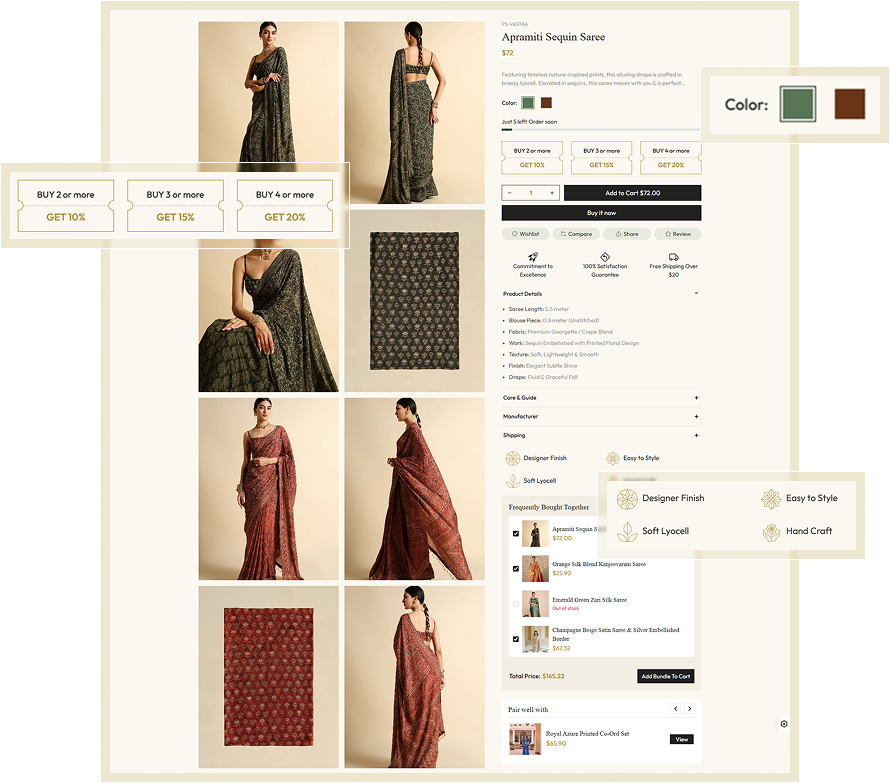The image size is (890, 783).
Task: Collapse the Product Details section
Action: [x=601, y=294]
